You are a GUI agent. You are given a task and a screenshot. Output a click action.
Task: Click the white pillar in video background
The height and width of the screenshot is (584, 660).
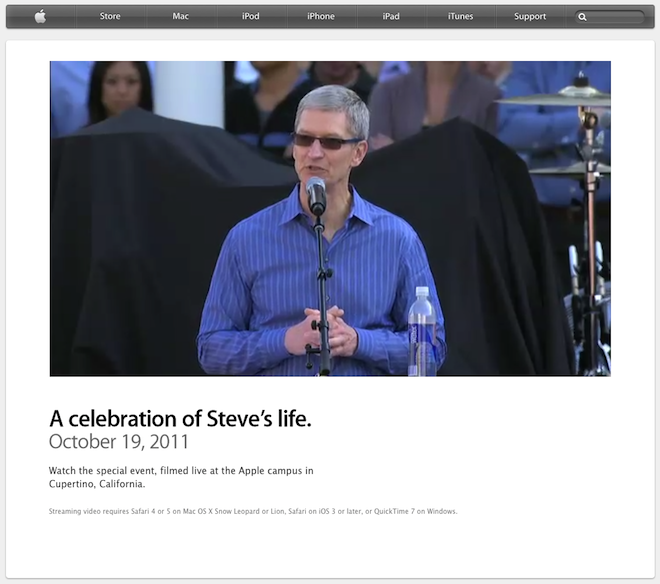pyautogui.click(x=189, y=93)
